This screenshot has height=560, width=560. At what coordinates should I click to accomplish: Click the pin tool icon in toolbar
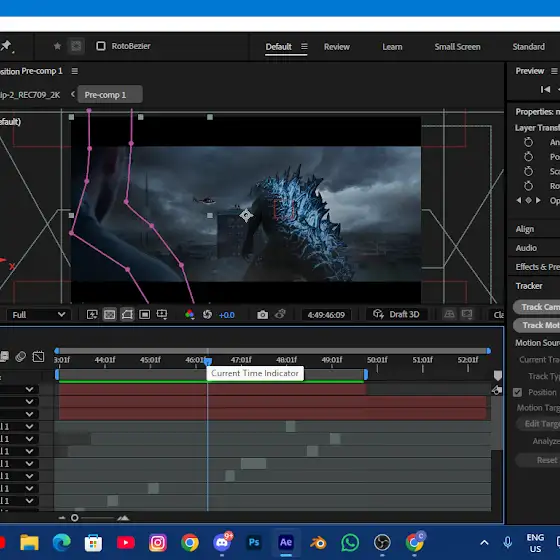point(7,46)
